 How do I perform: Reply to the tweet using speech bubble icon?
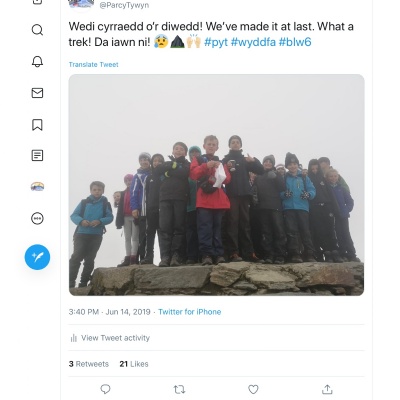click(x=105, y=389)
